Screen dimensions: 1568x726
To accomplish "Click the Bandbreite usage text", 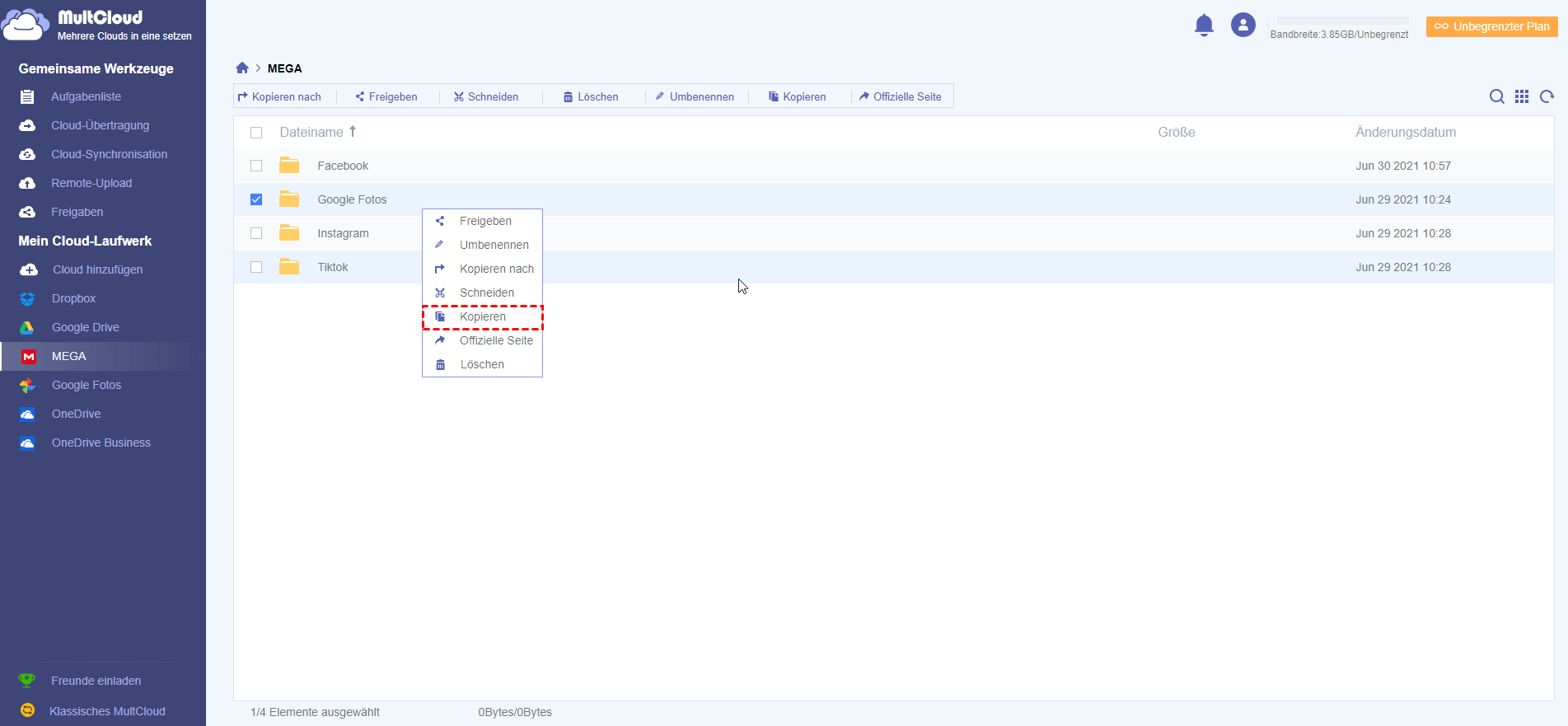I will 1339,35.
